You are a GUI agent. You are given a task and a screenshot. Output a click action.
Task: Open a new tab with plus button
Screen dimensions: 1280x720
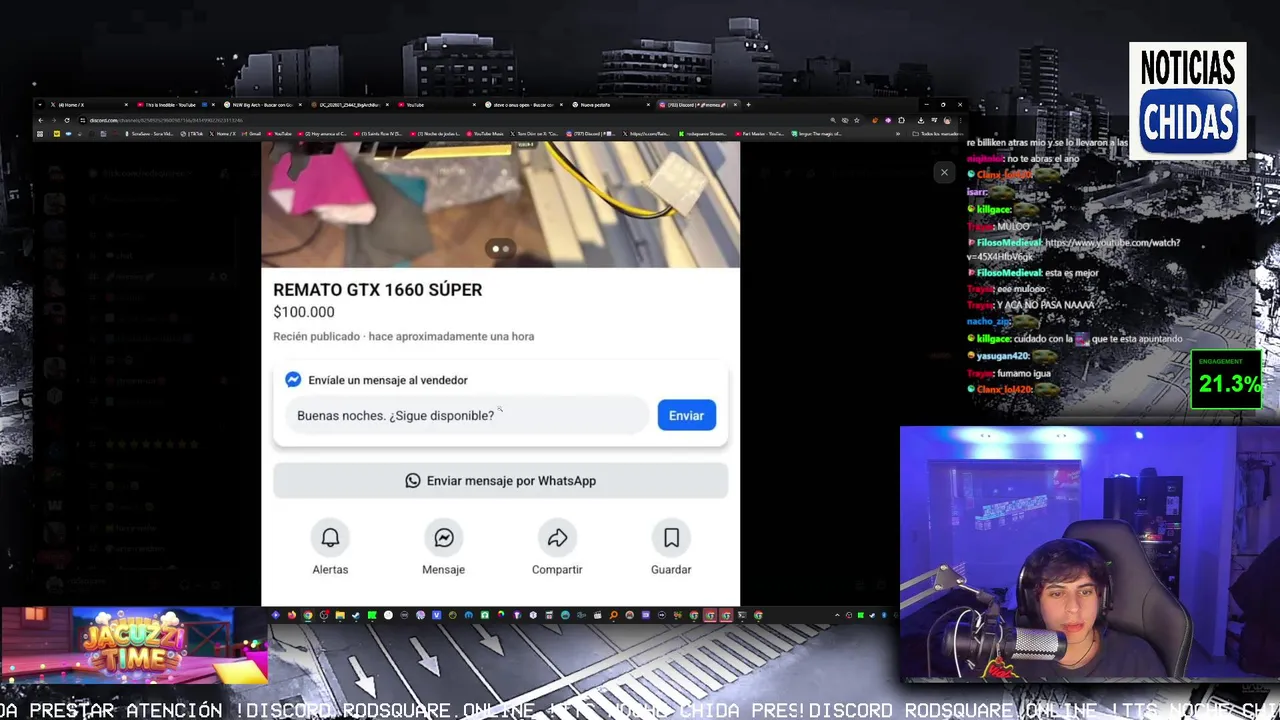pos(748,105)
